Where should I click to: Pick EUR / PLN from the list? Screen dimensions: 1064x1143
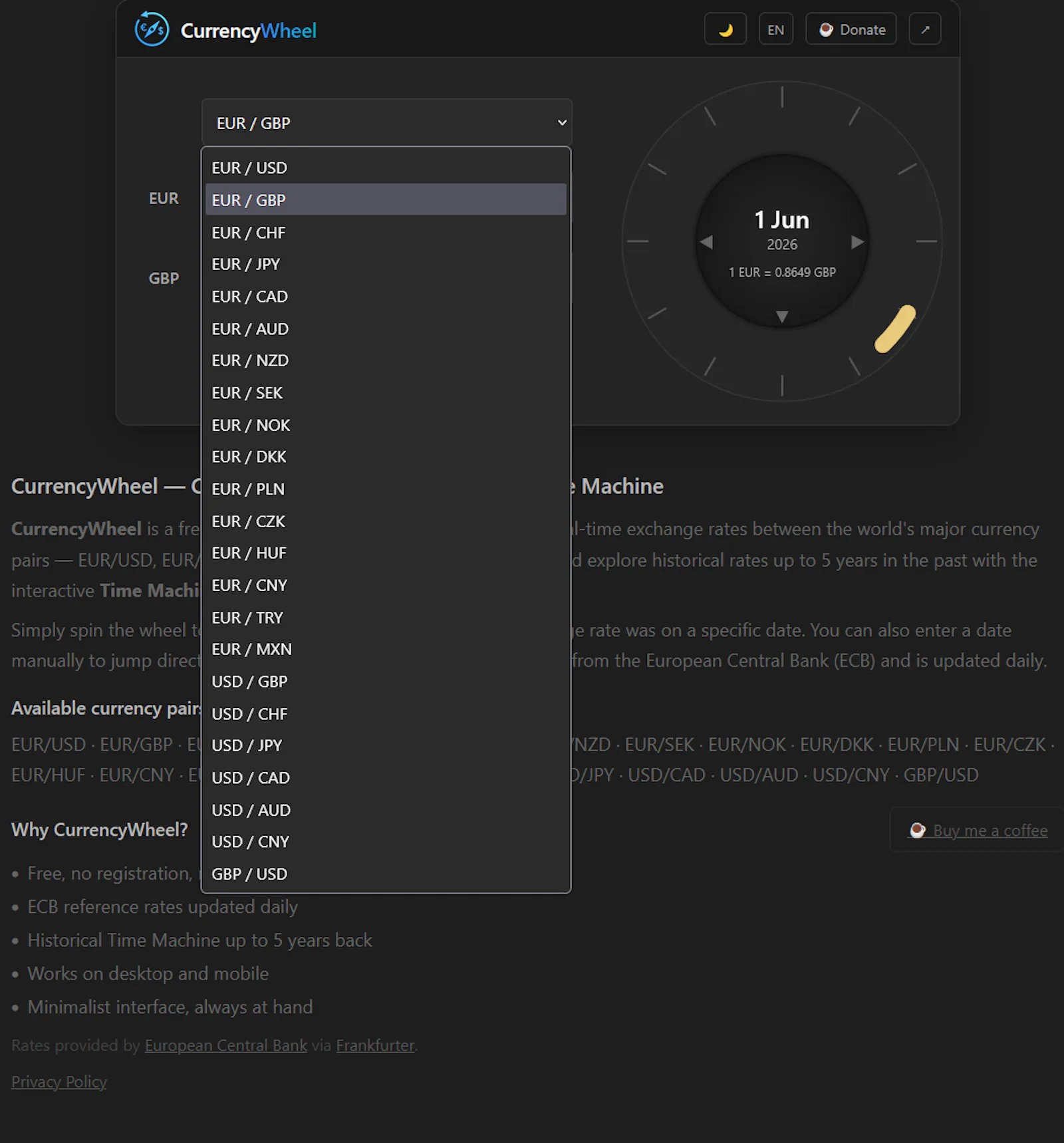[386, 489]
